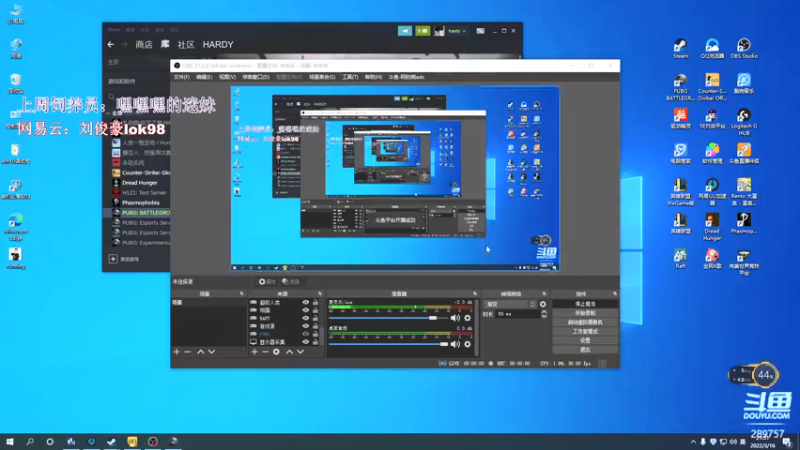Enable 工作室模式 in OBS controls
The height and width of the screenshot is (450, 800).
[585, 332]
